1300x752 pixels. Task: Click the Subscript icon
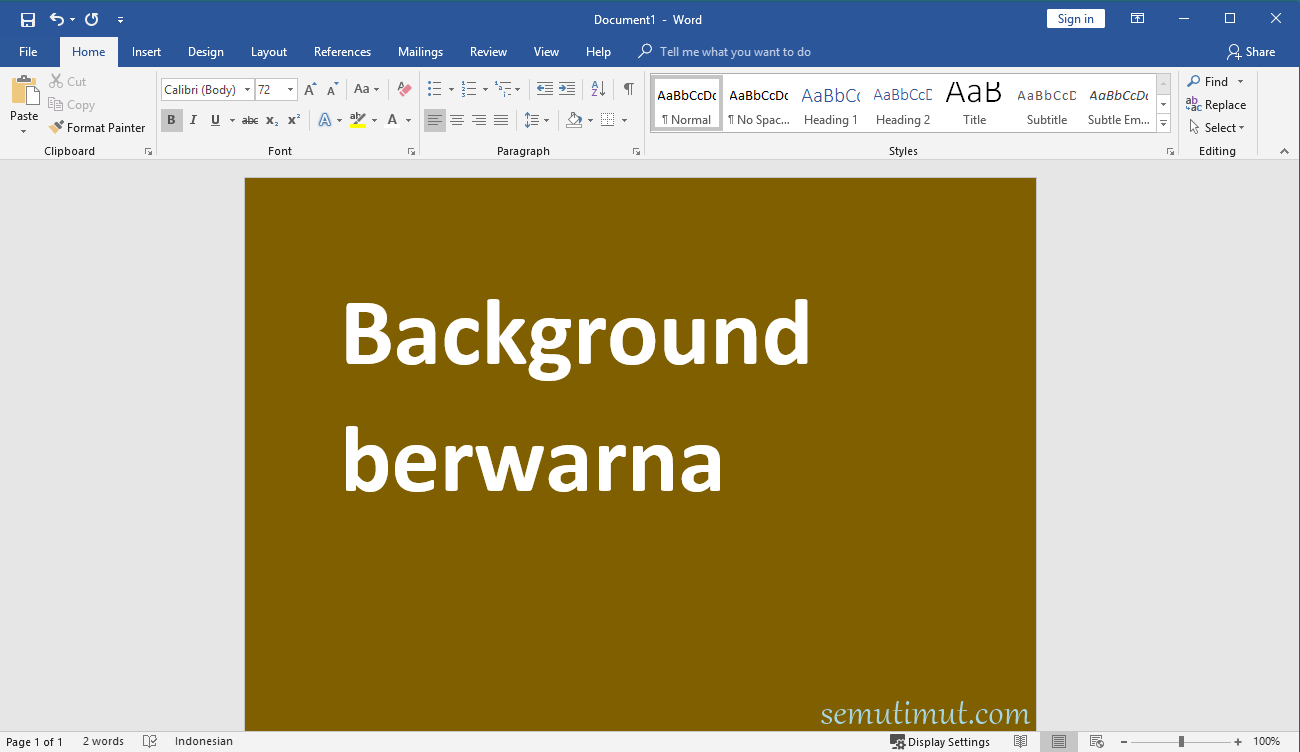pos(272,120)
